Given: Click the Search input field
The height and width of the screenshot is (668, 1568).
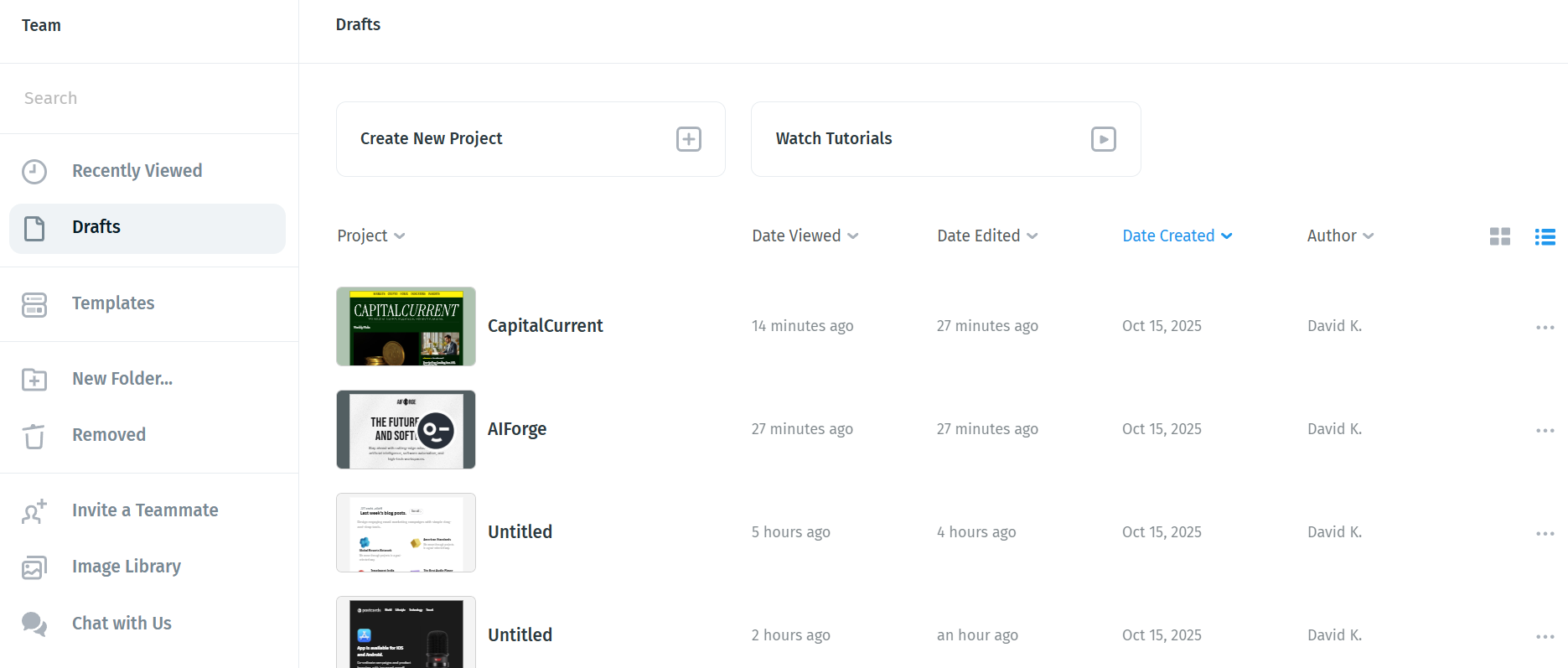Looking at the screenshot, I should tap(149, 98).
